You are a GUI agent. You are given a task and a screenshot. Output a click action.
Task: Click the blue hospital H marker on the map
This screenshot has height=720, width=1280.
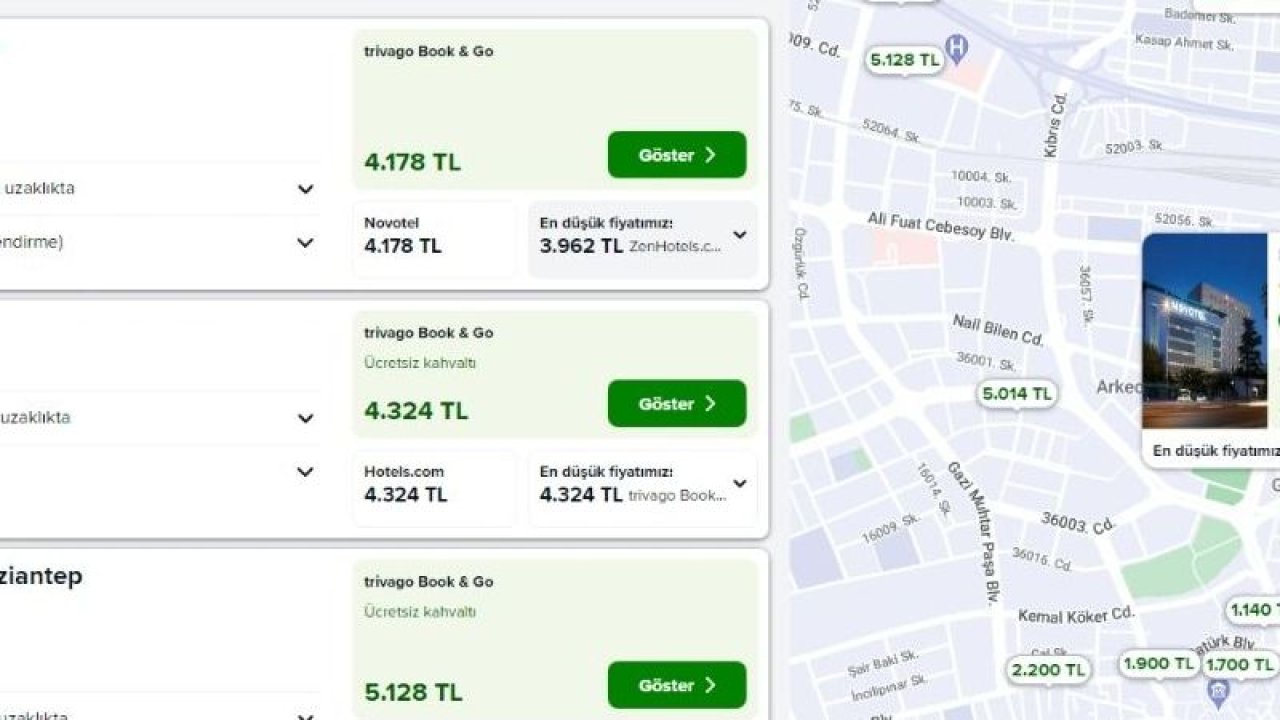pyautogui.click(x=959, y=48)
